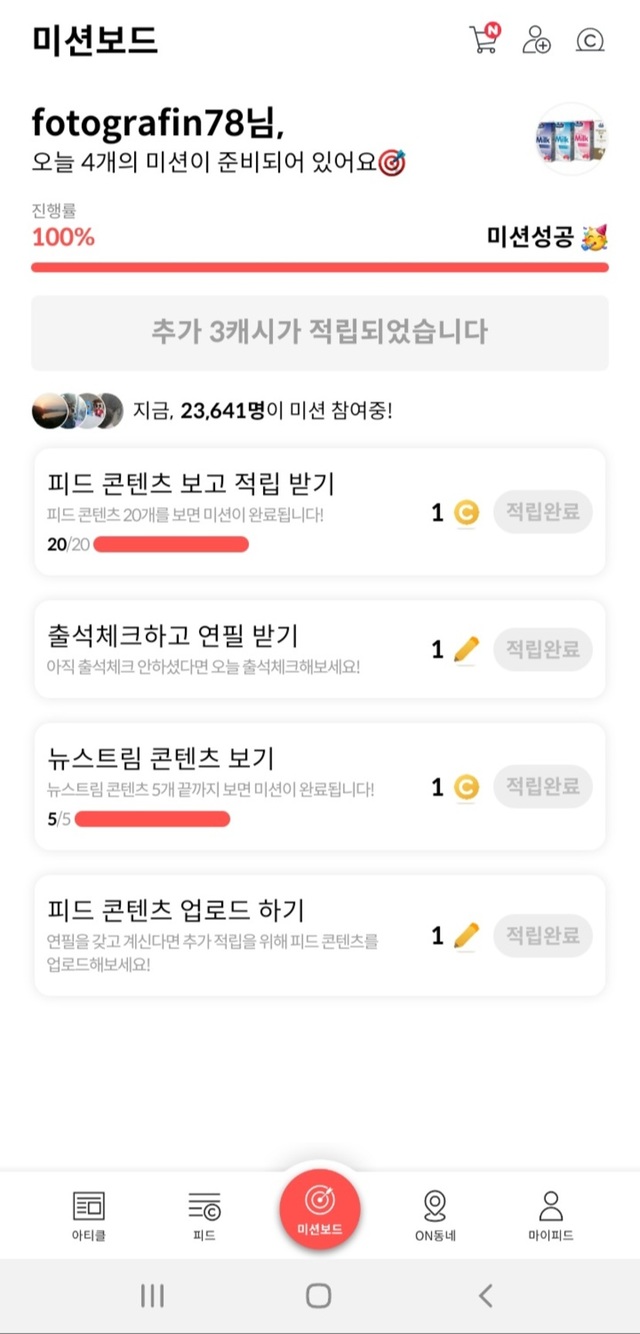
Task: Tap 적립완료 button for 출석체크하고 연필 받기
Action: (x=543, y=650)
